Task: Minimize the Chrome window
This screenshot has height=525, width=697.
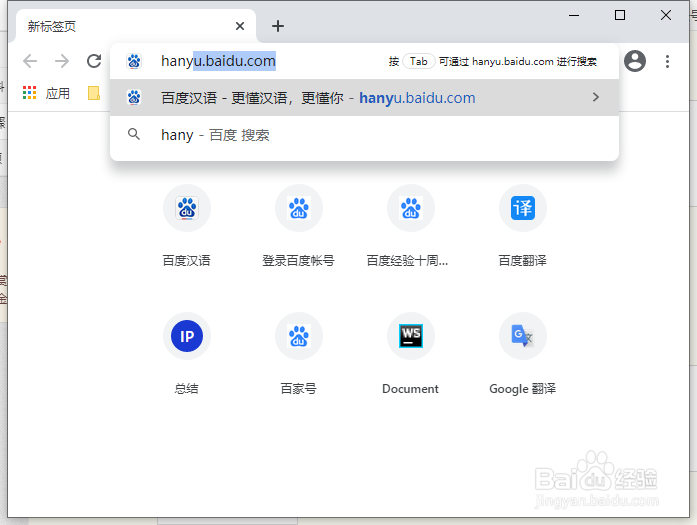Action: [x=574, y=16]
